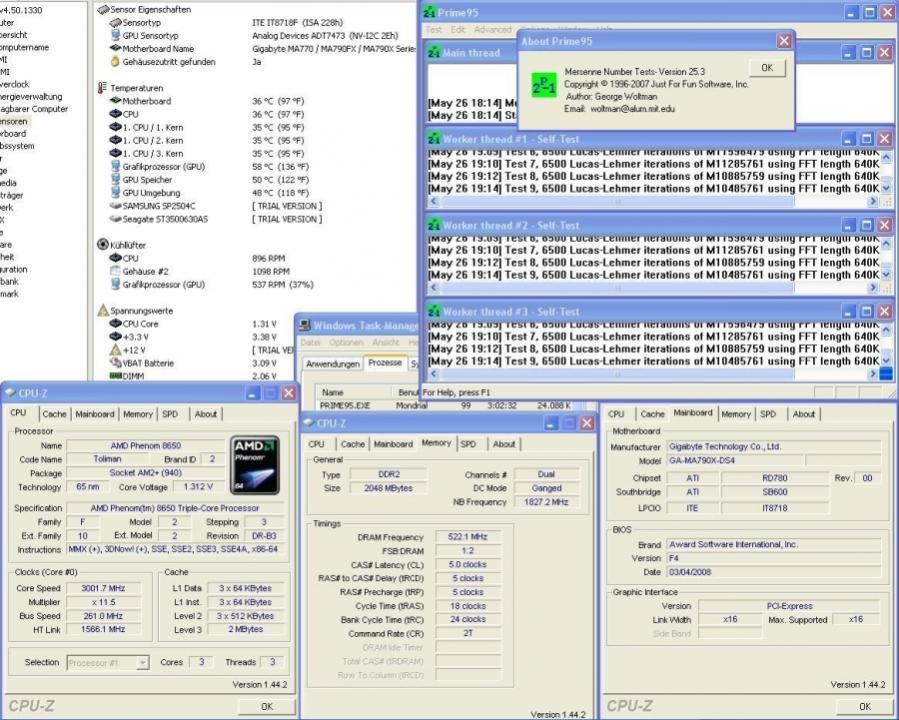Click OK in the About Prime95 dialog
Screen dimensions: 899x720
point(767,68)
